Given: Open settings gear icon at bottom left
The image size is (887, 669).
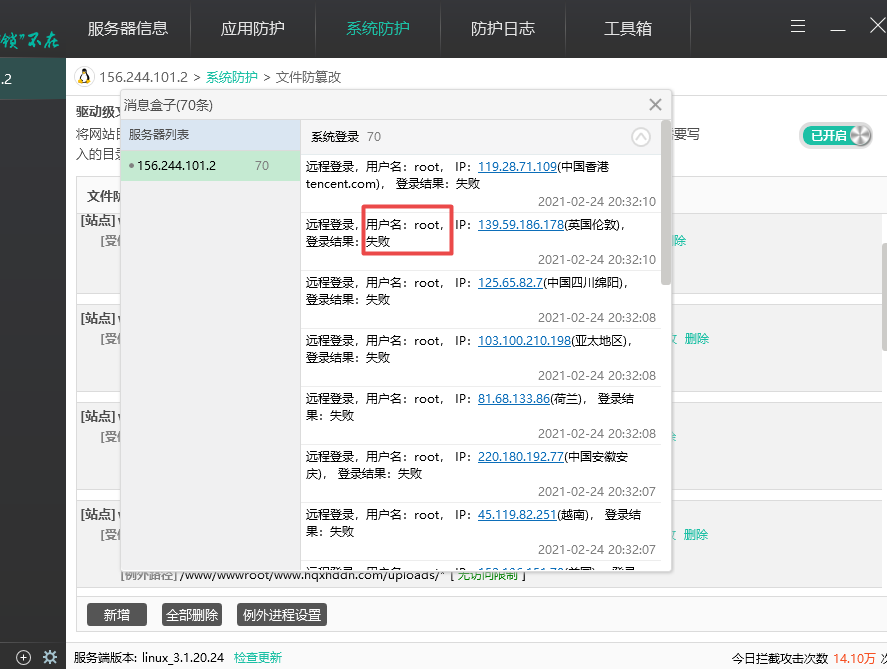Looking at the screenshot, I should click(x=49, y=657).
